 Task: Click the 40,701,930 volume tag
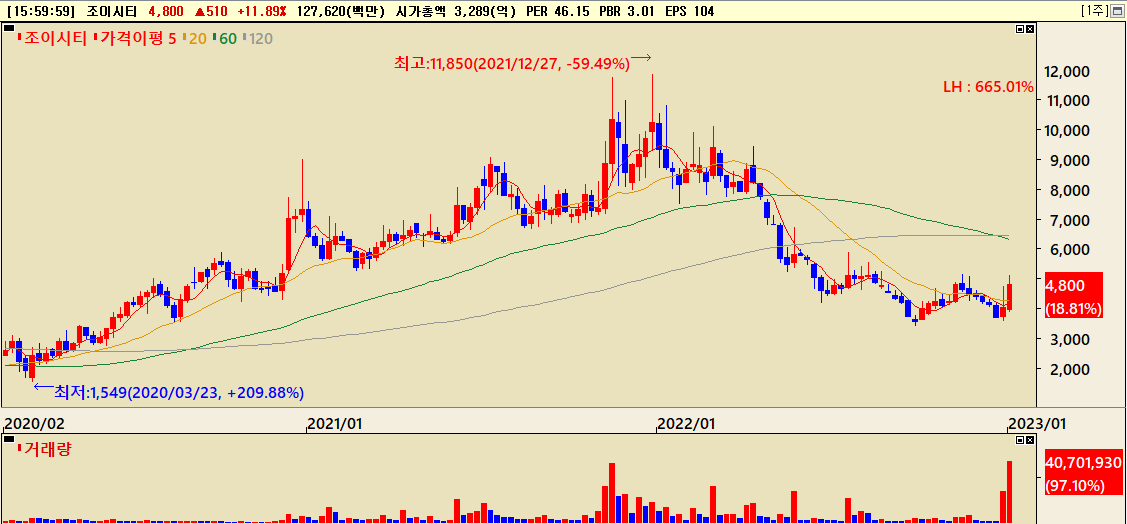[1084, 473]
